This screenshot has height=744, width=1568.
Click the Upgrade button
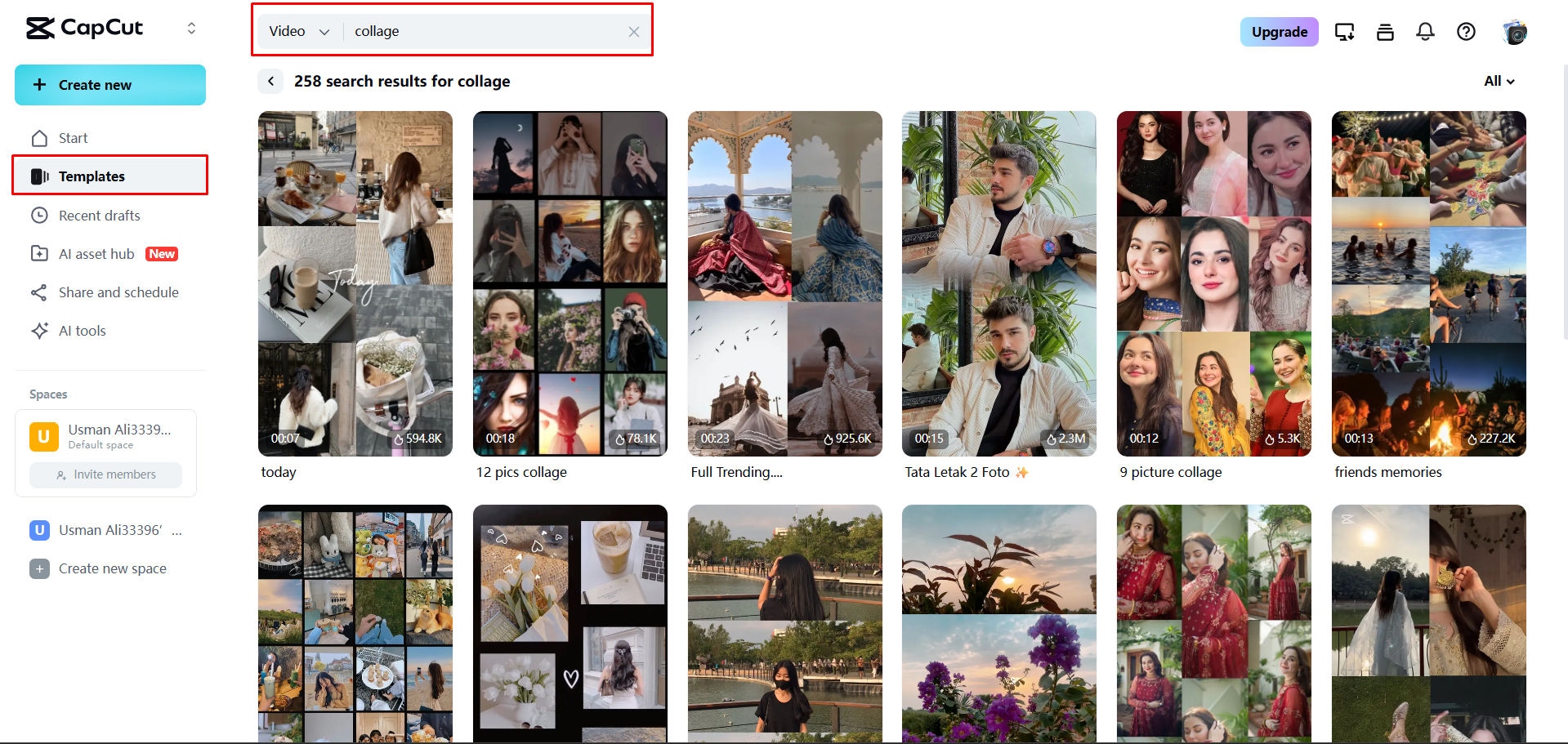(1279, 32)
